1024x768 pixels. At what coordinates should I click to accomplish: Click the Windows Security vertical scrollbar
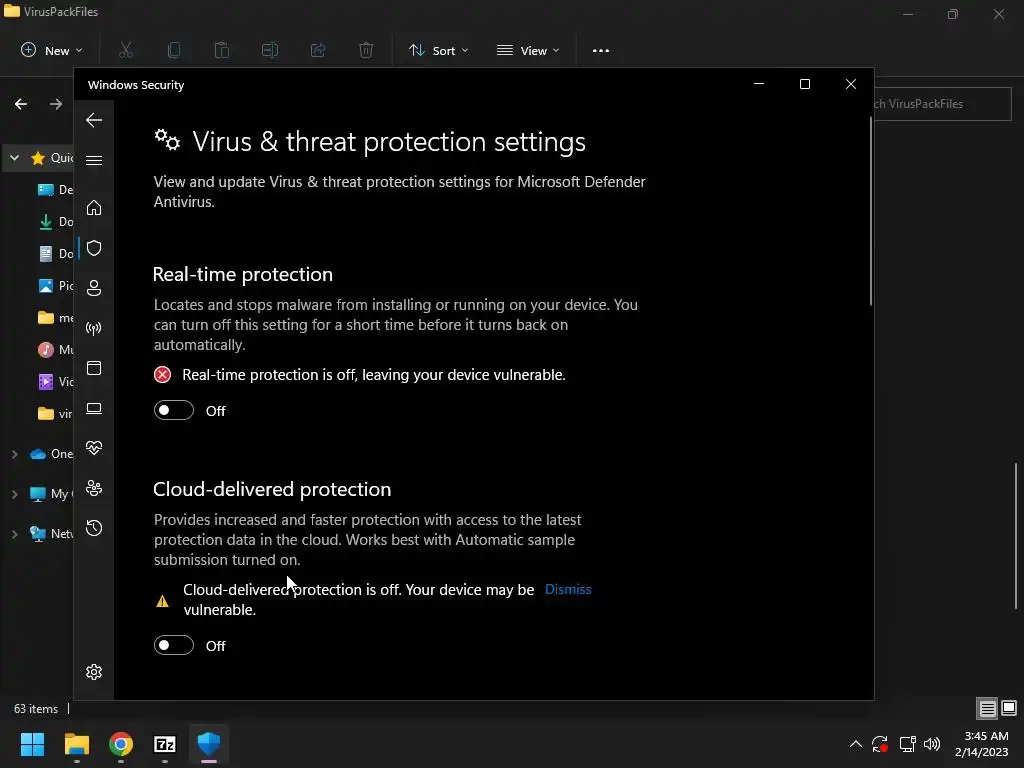[x=871, y=210]
